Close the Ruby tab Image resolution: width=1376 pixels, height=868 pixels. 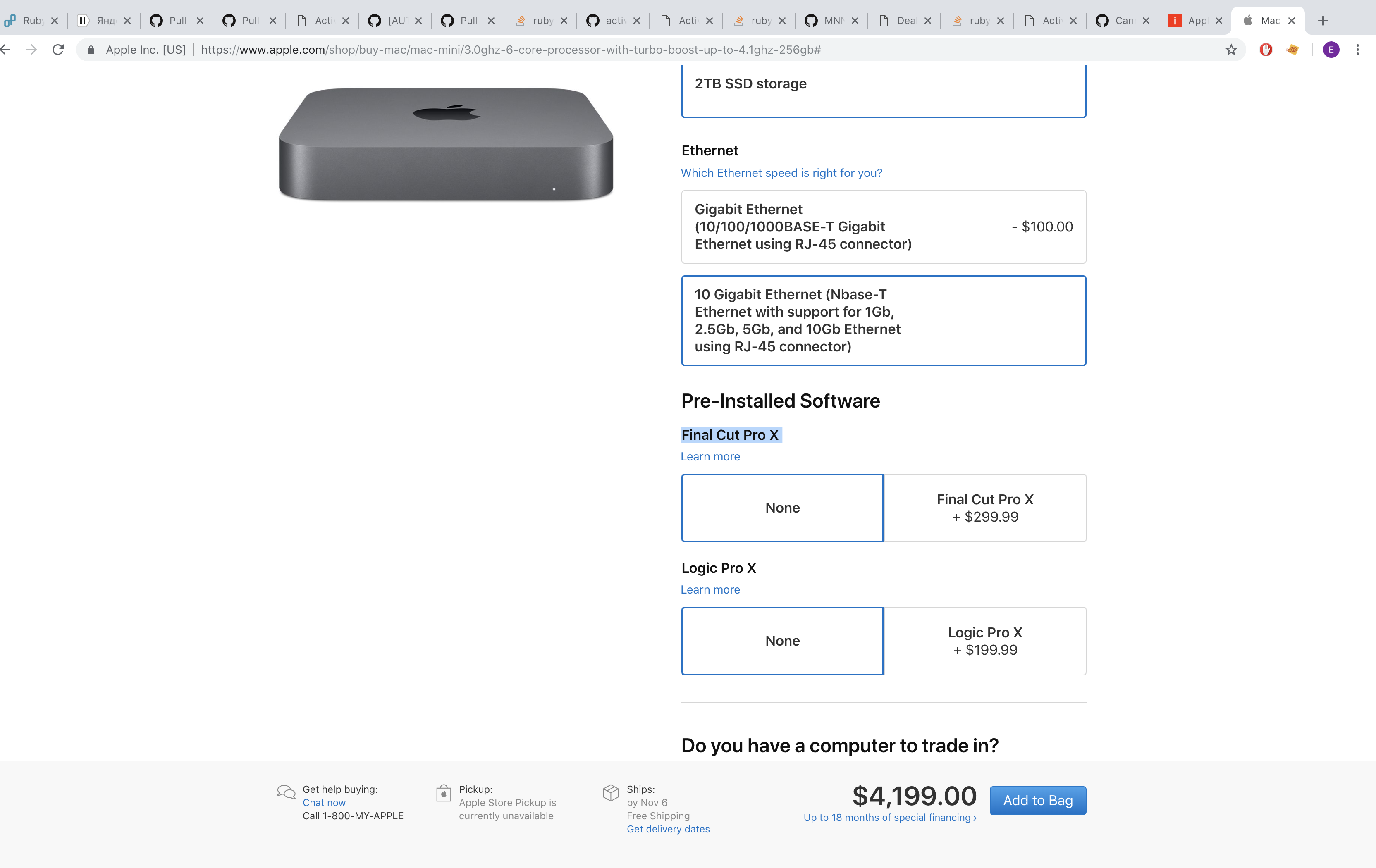pyautogui.click(x=55, y=21)
